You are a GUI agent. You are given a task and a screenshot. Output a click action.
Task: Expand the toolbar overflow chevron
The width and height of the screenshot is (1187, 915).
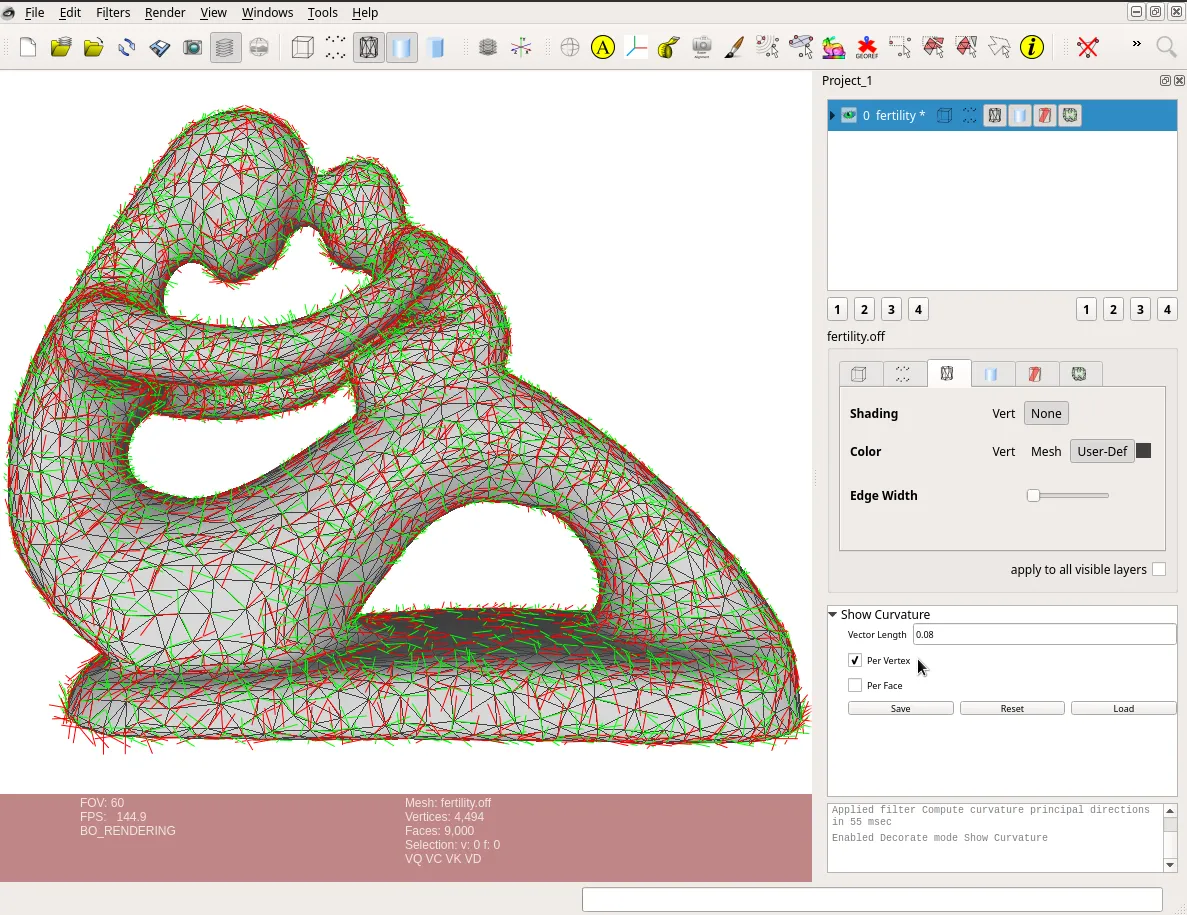pyautogui.click(x=1136, y=44)
